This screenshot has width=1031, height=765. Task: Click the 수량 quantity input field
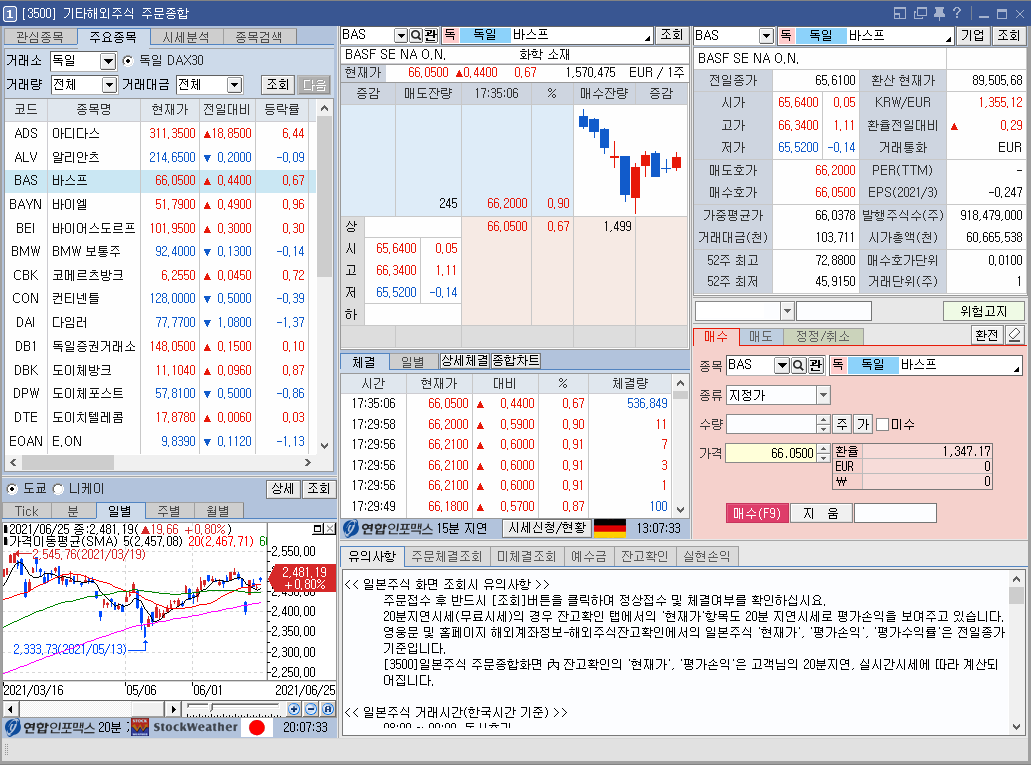771,424
